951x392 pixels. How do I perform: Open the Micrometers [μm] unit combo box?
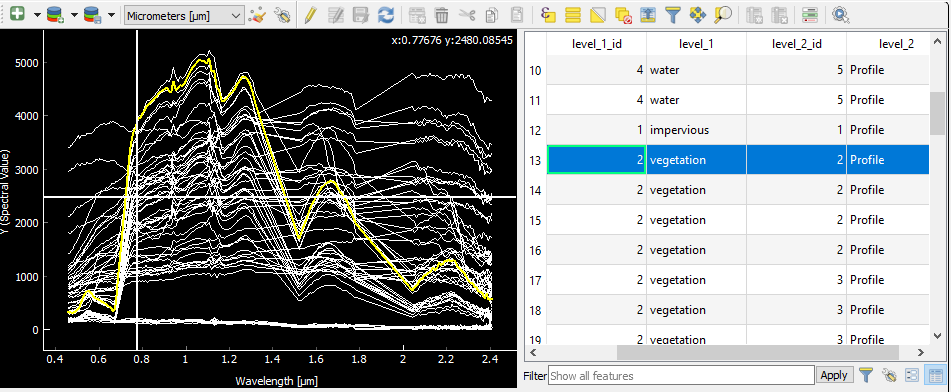point(183,15)
